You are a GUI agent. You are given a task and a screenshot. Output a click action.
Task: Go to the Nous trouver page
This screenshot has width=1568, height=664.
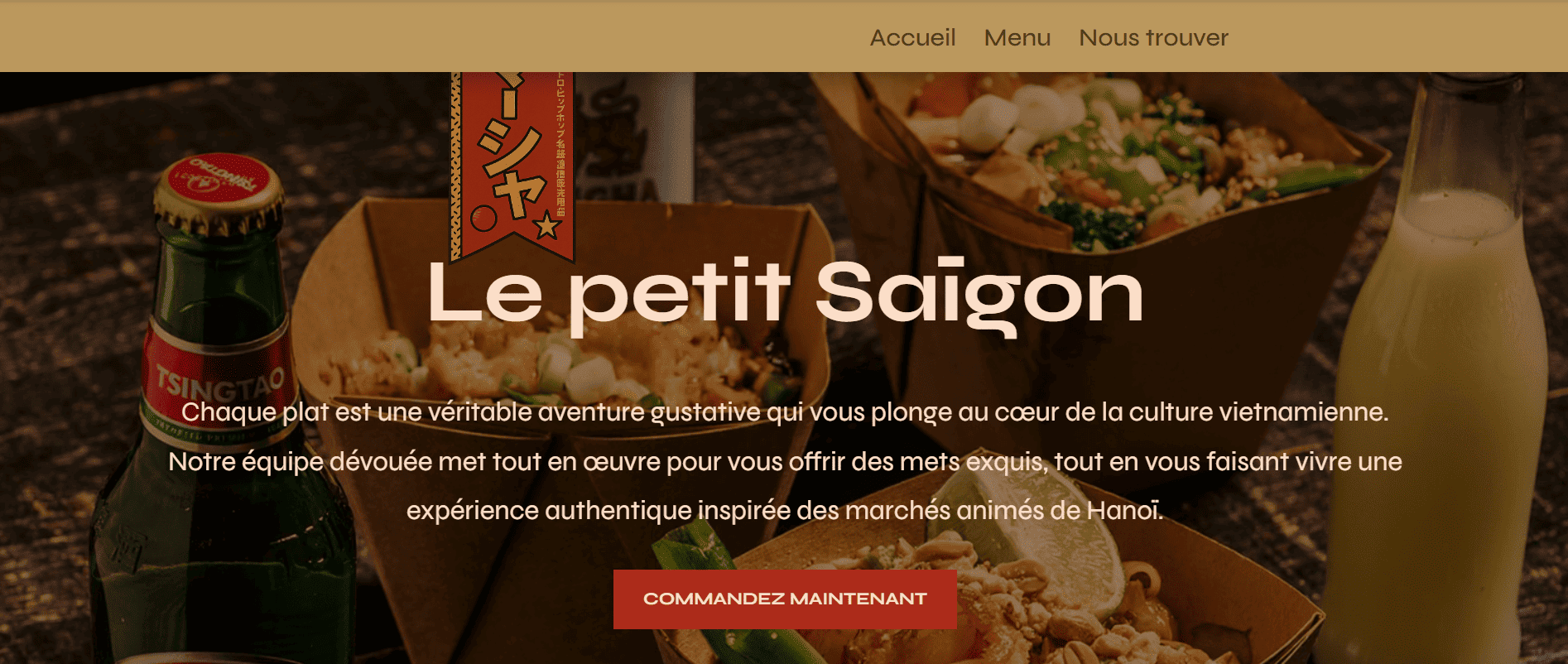(1153, 38)
